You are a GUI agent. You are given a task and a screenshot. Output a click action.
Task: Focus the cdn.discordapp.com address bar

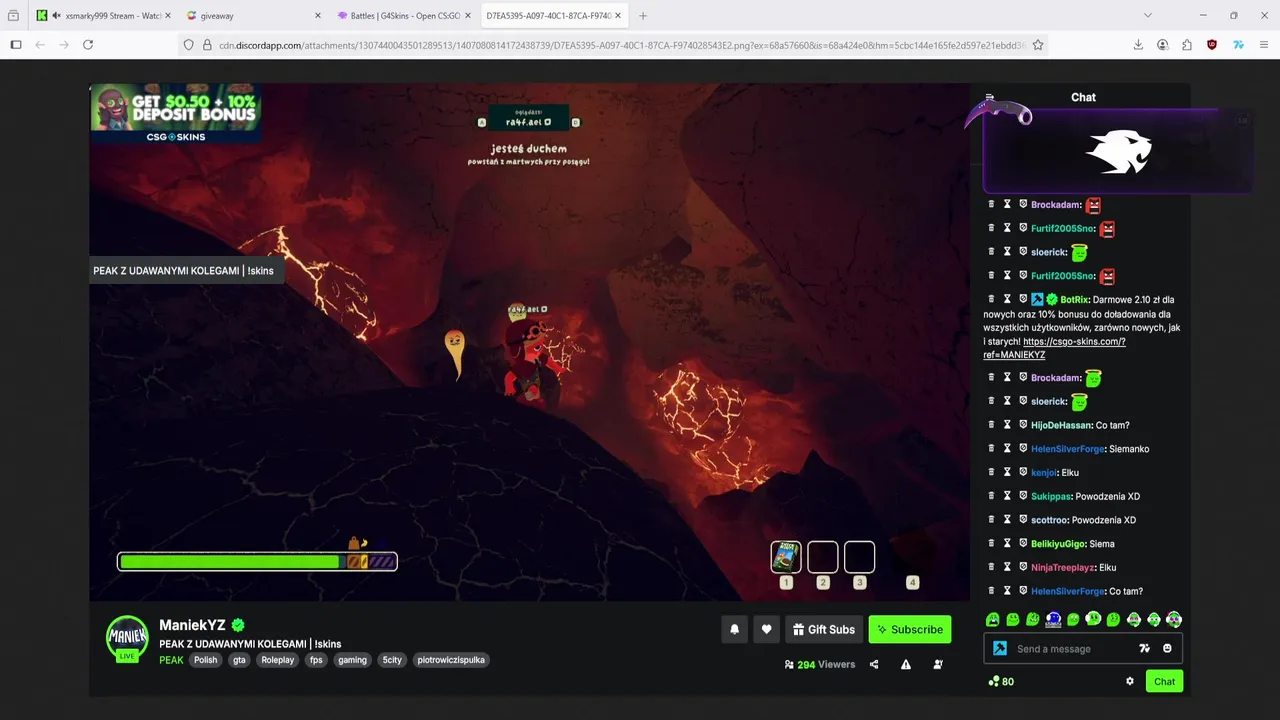tap(622, 45)
